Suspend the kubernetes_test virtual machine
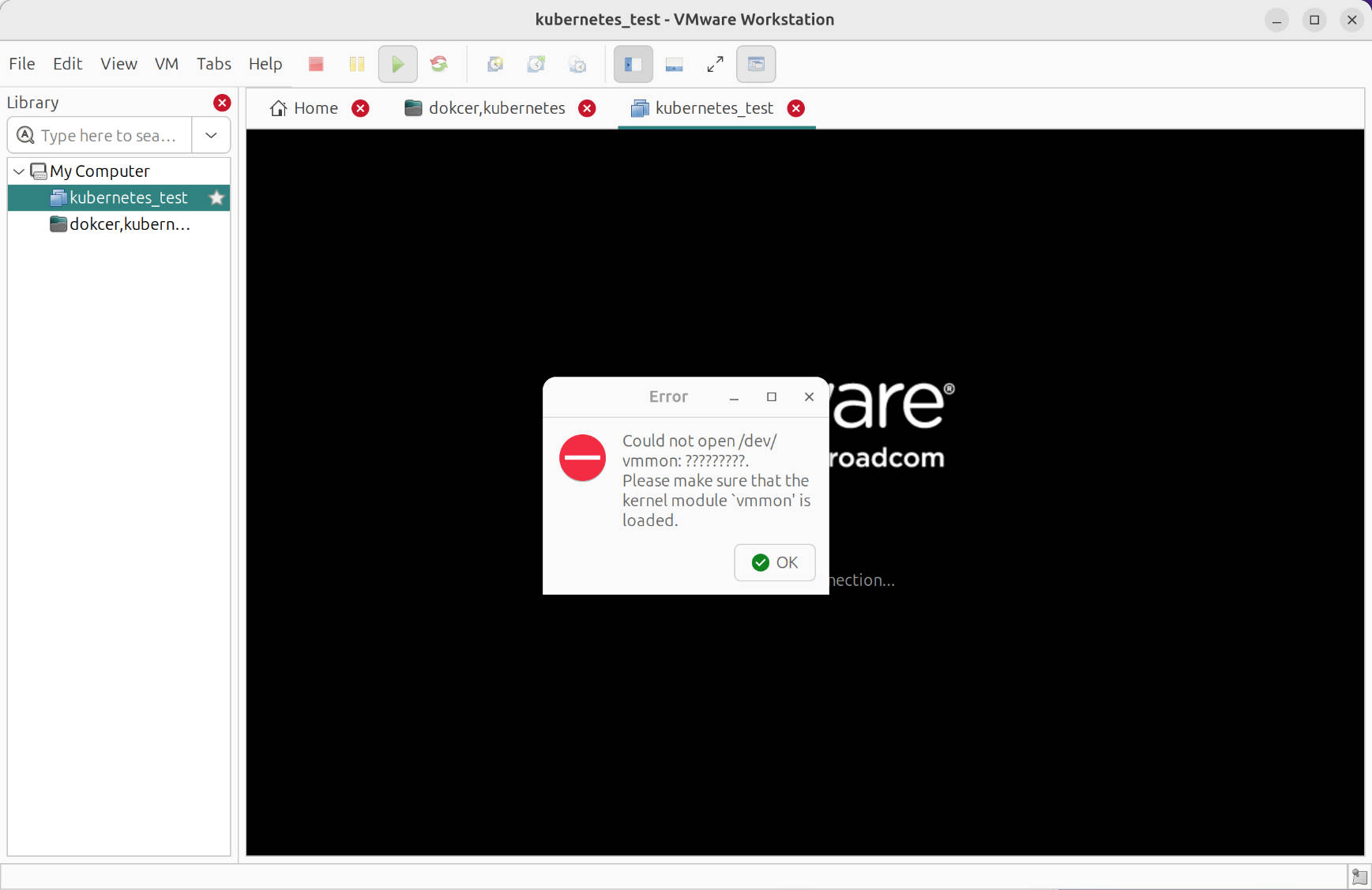 (x=356, y=64)
